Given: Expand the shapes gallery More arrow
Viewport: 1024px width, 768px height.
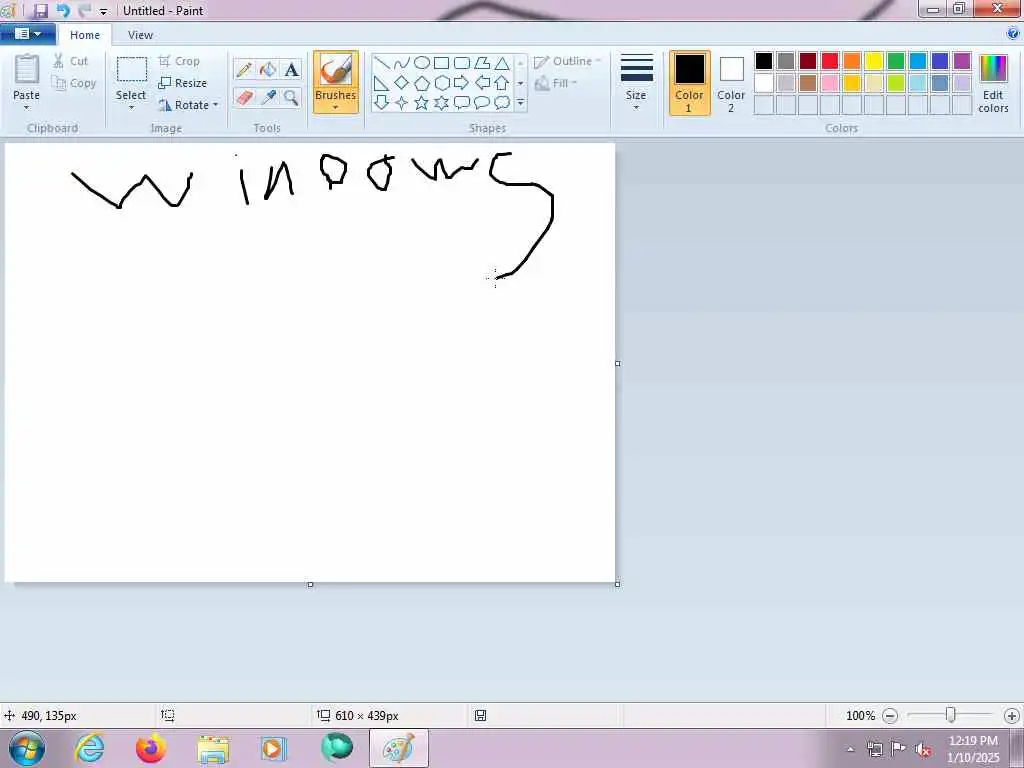Looking at the screenshot, I should tap(520, 103).
